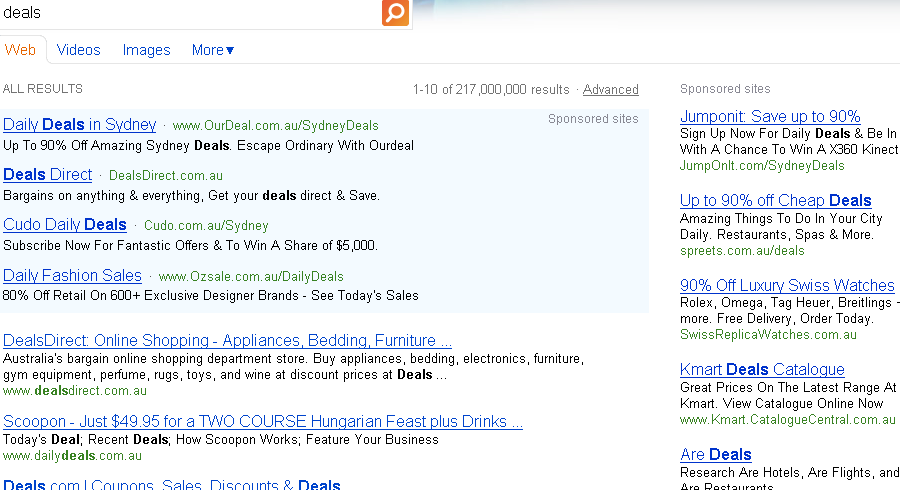Click 'Research Are Hotels, Are Flights' description
Image resolution: width=900 pixels, height=490 pixels.
point(790,477)
